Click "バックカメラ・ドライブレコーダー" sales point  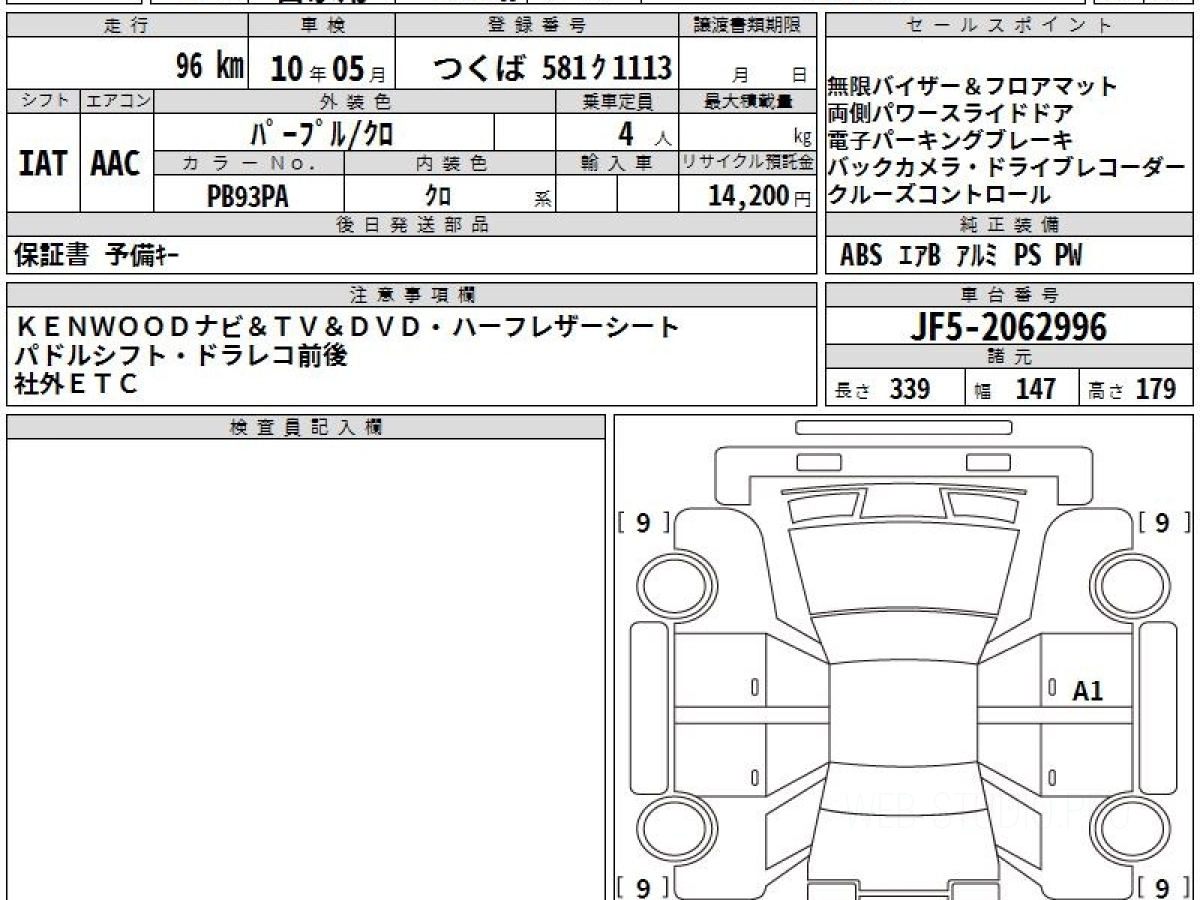1006,167
